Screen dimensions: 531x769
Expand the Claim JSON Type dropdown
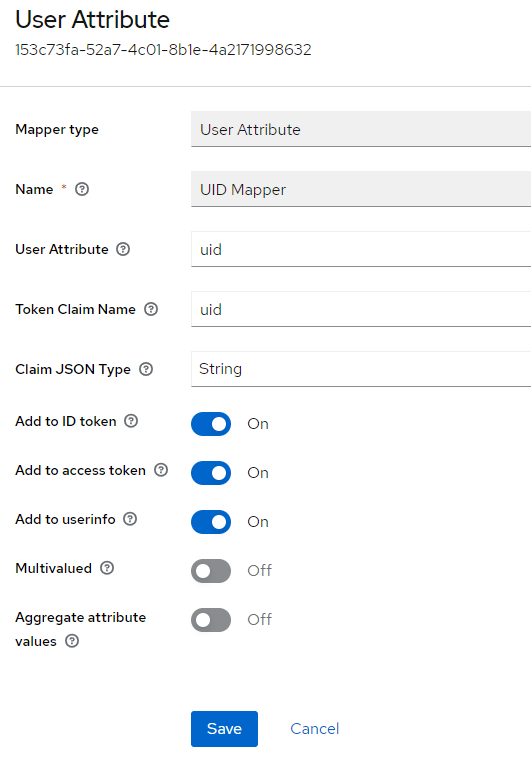pyautogui.click(x=361, y=369)
